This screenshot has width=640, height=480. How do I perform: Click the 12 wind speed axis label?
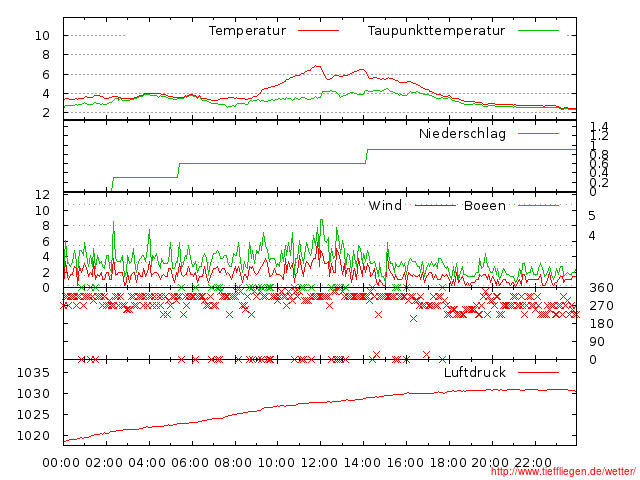[42, 195]
